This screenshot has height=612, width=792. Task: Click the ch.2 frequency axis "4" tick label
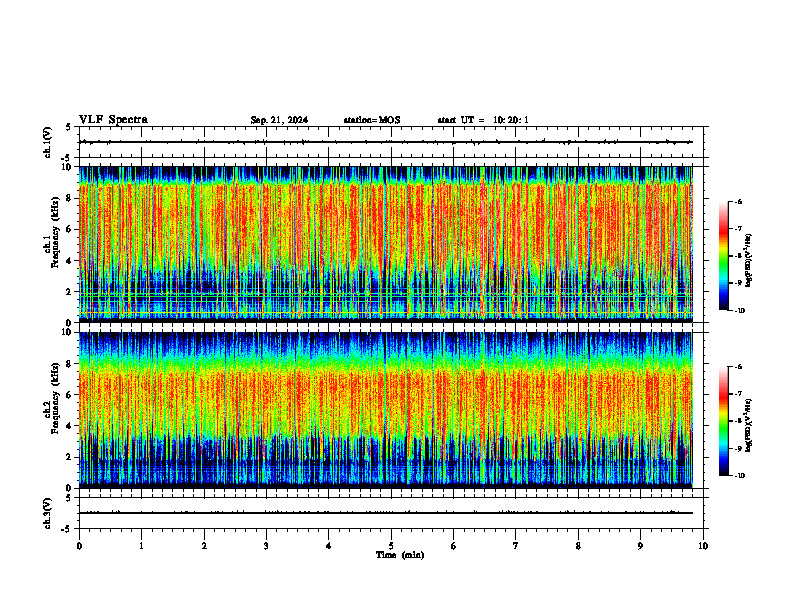(x=70, y=426)
